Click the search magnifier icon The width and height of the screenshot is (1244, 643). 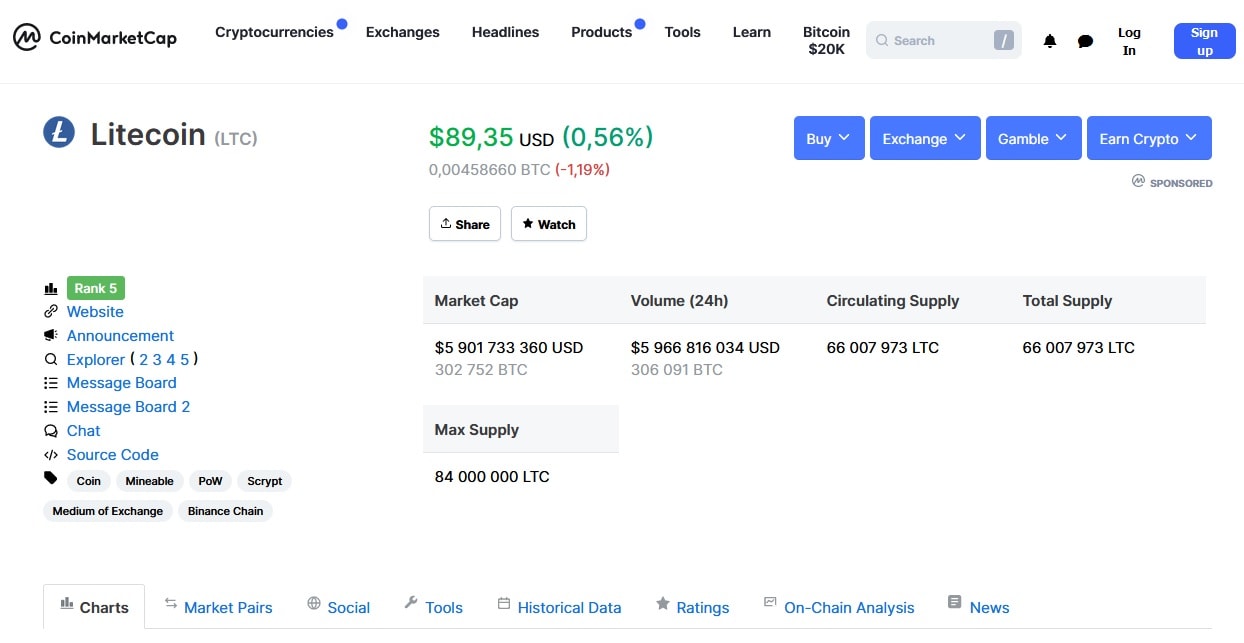tap(881, 41)
